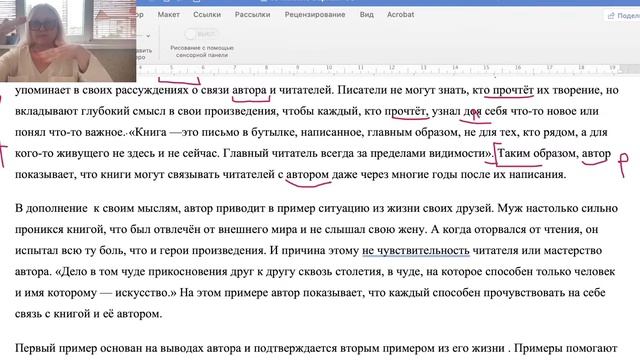
Task: Click the webcam video overlay thumbnail
Action: (x=68, y=41)
